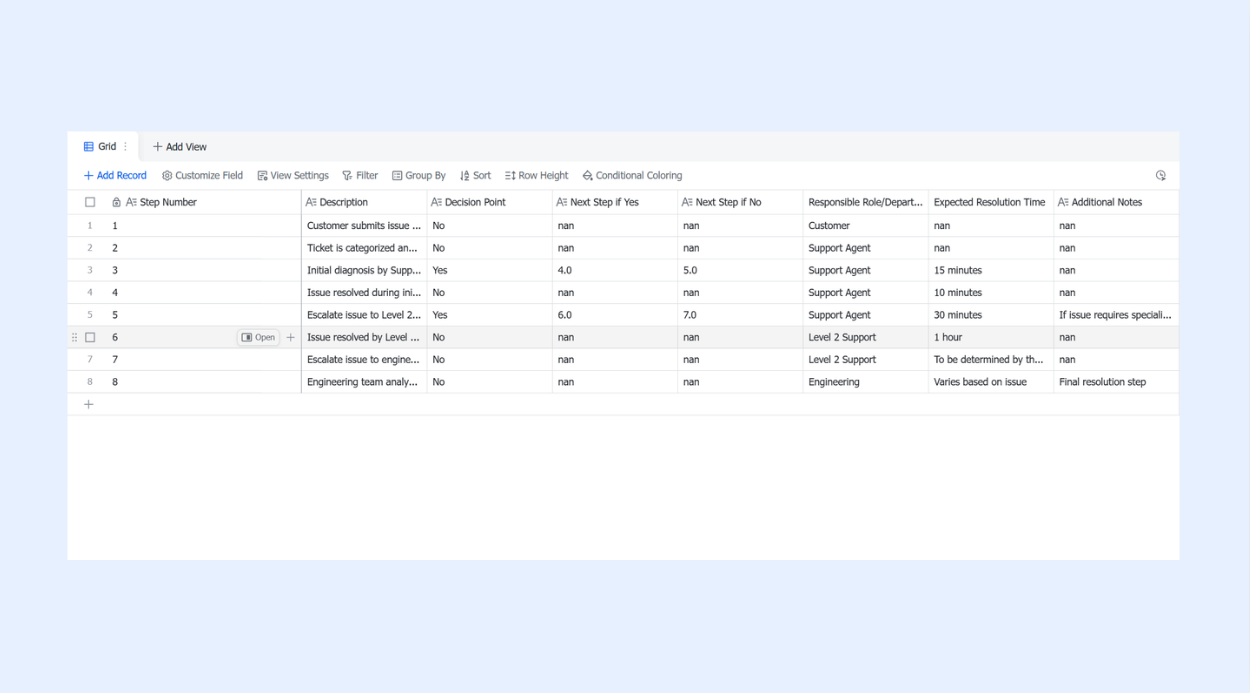Screen dimensions: 1250x693
Task: Select the 'Yes' Decision Point cell in row 3
Action: 490,270
